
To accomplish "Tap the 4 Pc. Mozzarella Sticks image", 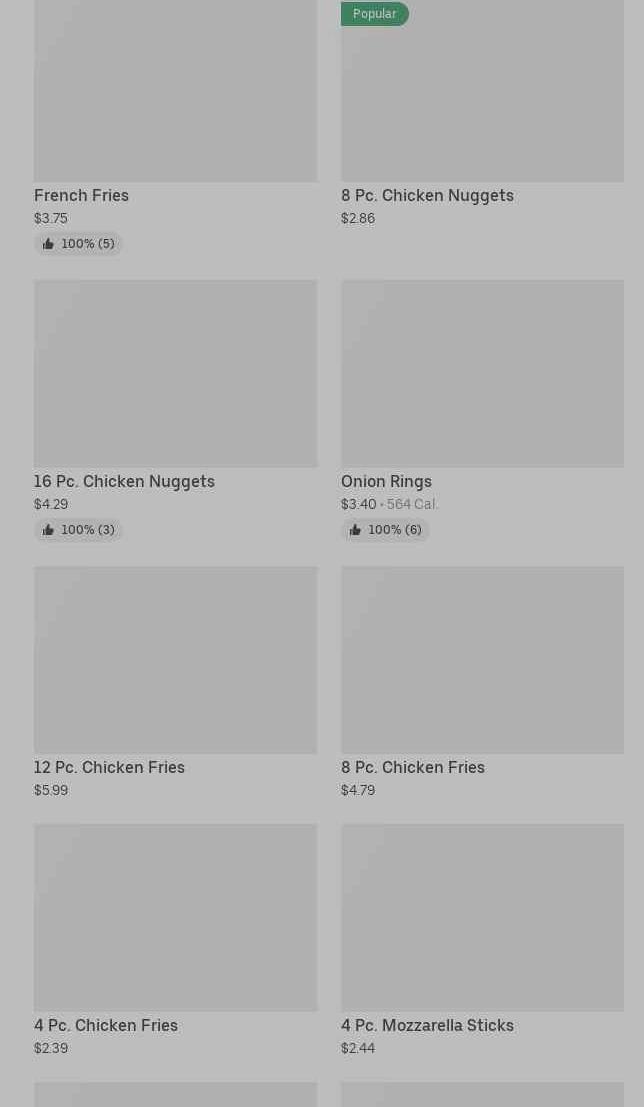I will point(482,917).
